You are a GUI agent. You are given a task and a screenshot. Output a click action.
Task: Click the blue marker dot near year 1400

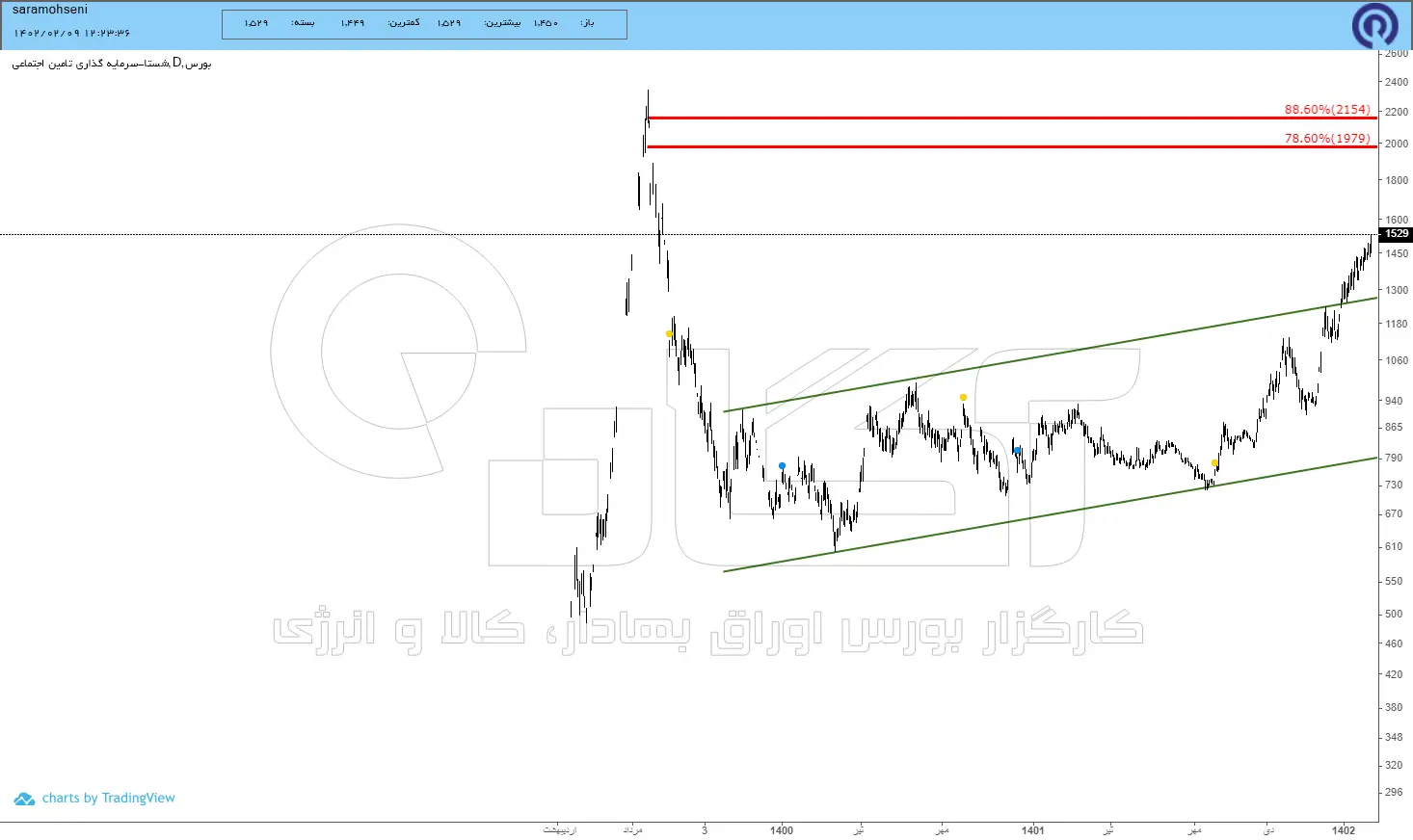pyautogui.click(x=782, y=466)
